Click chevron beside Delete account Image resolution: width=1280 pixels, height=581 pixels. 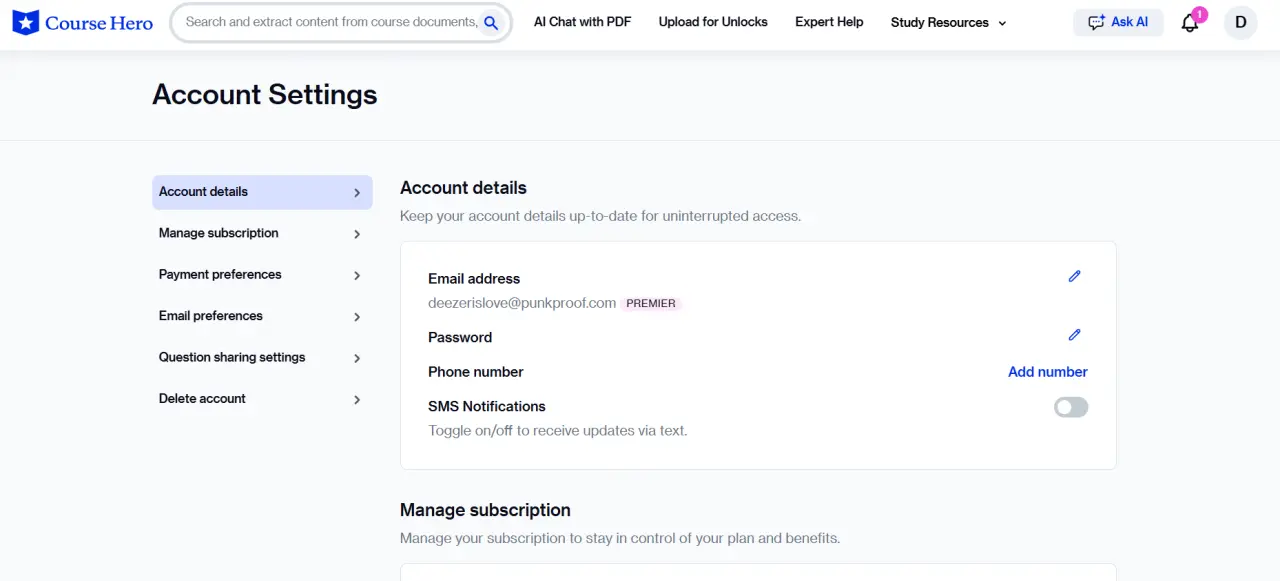(357, 400)
